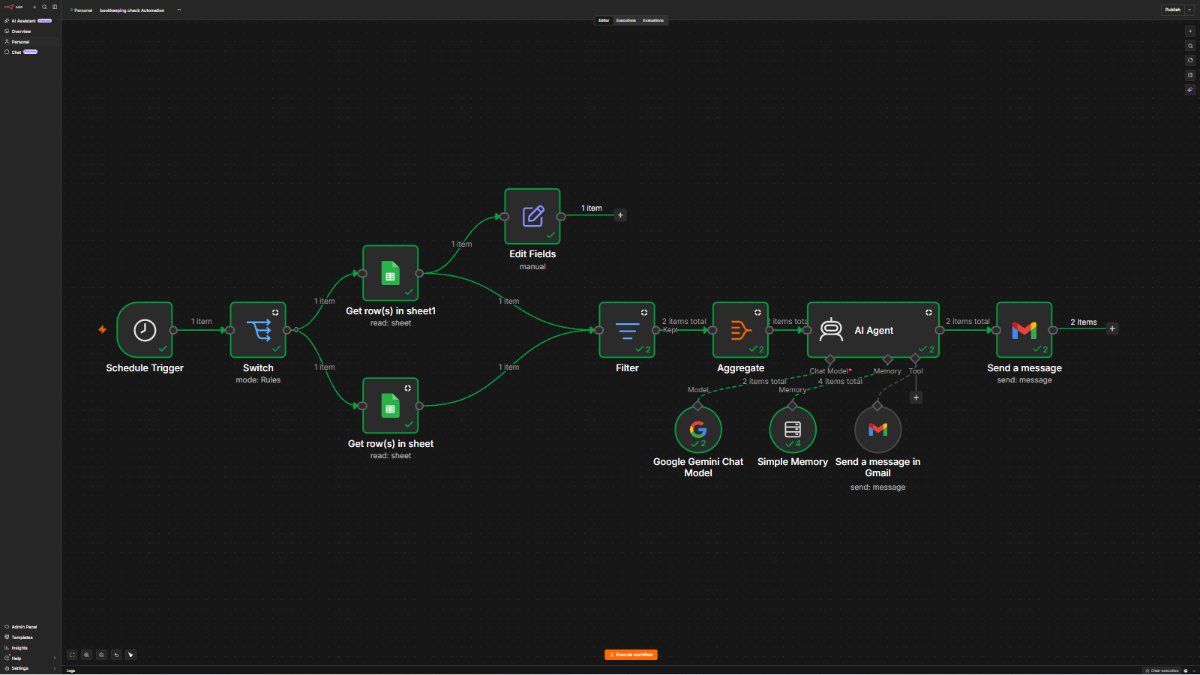This screenshot has height=675, width=1200.
Task: Click the orange Execute workflow button
Action: click(x=631, y=654)
